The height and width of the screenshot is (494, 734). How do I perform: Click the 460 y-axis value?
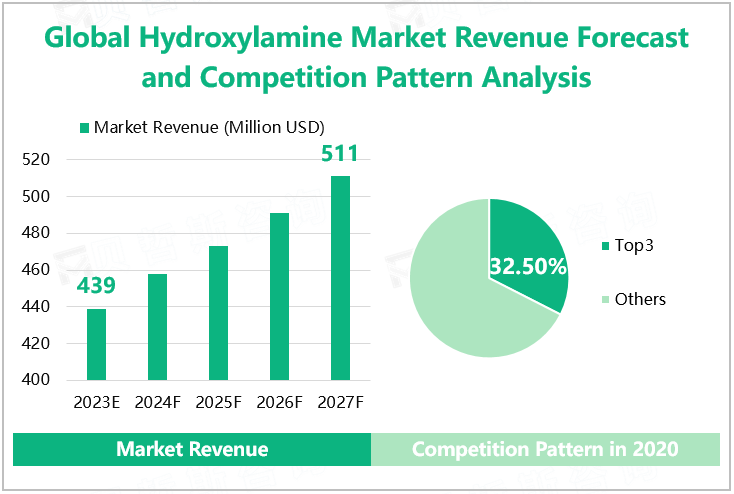pyautogui.click(x=36, y=270)
